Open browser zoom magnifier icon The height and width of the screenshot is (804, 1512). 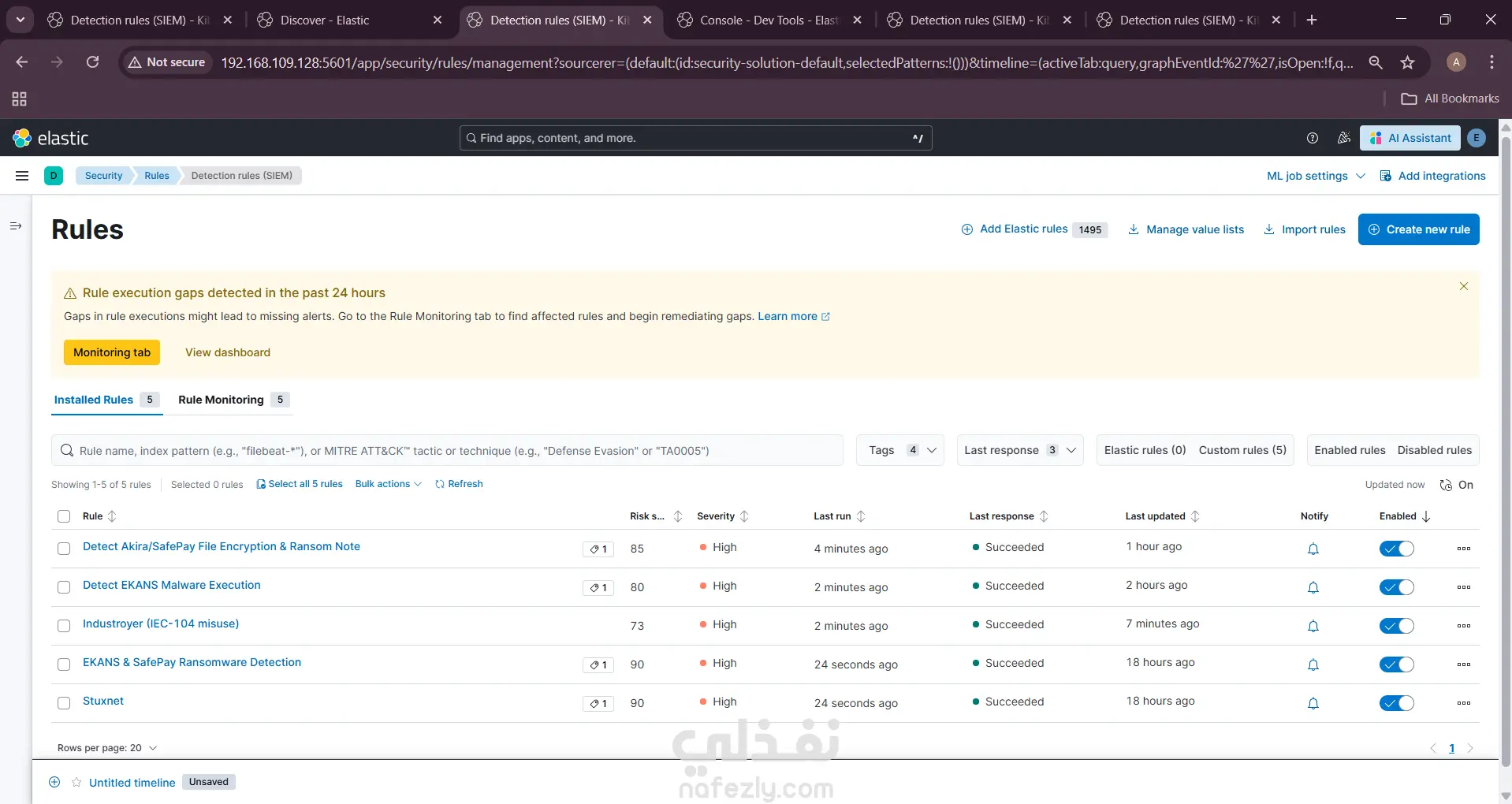tap(1376, 62)
